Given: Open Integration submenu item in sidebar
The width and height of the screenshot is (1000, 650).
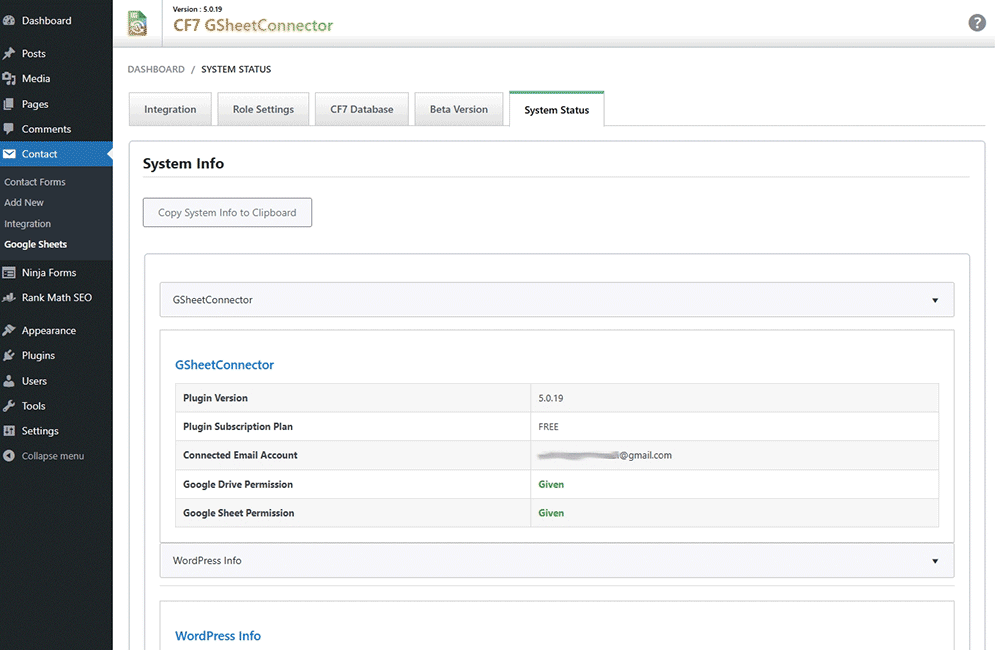Looking at the screenshot, I should click(x=27, y=224).
